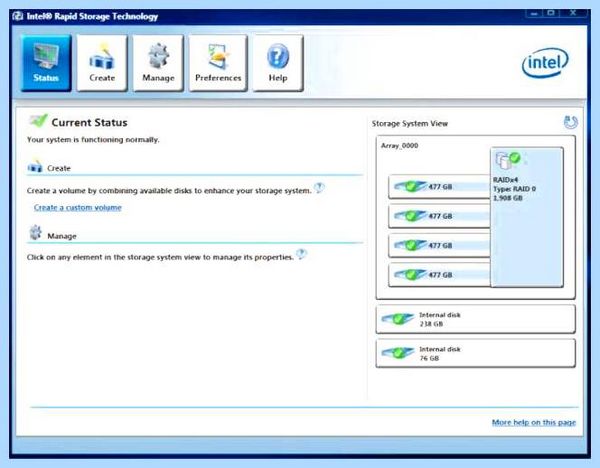Click the Intel logo

coord(545,62)
